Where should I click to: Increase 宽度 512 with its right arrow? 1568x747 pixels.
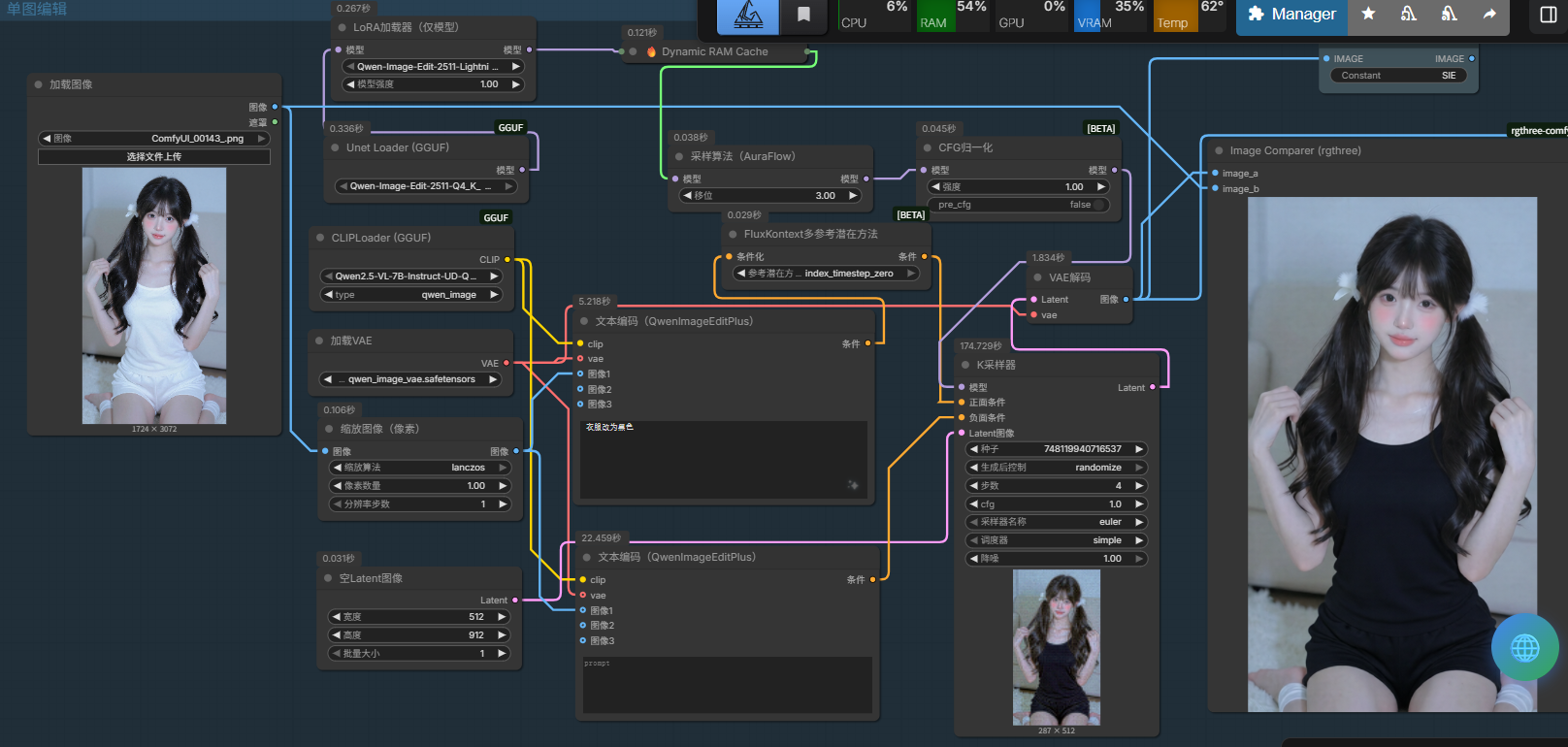(x=502, y=617)
